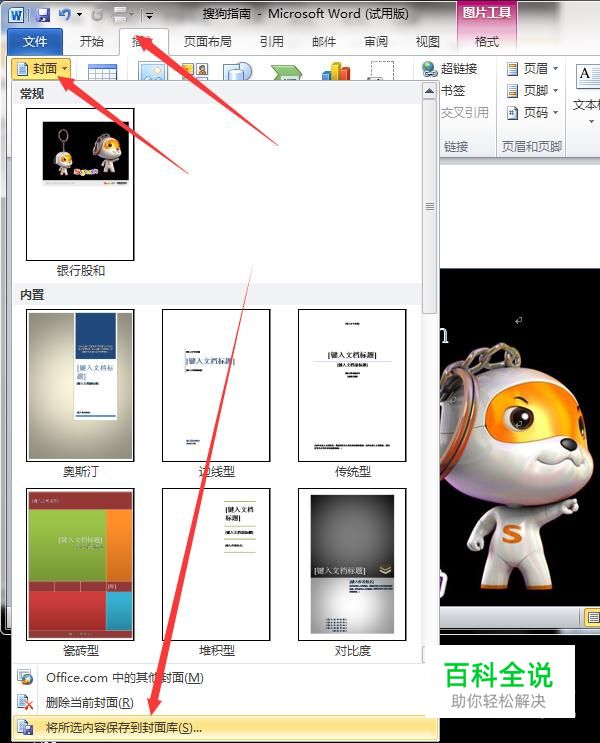This screenshot has width=600, height=743.
Task: Switch to the 引用 tab
Action: pyautogui.click(x=271, y=42)
